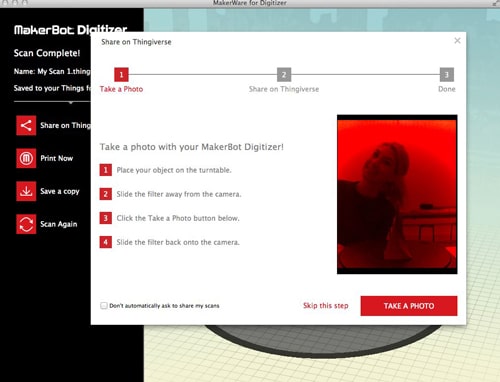Enable Don't automatically ask to share checkbox
The width and height of the screenshot is (500, 382).
(x=104, y=305)
